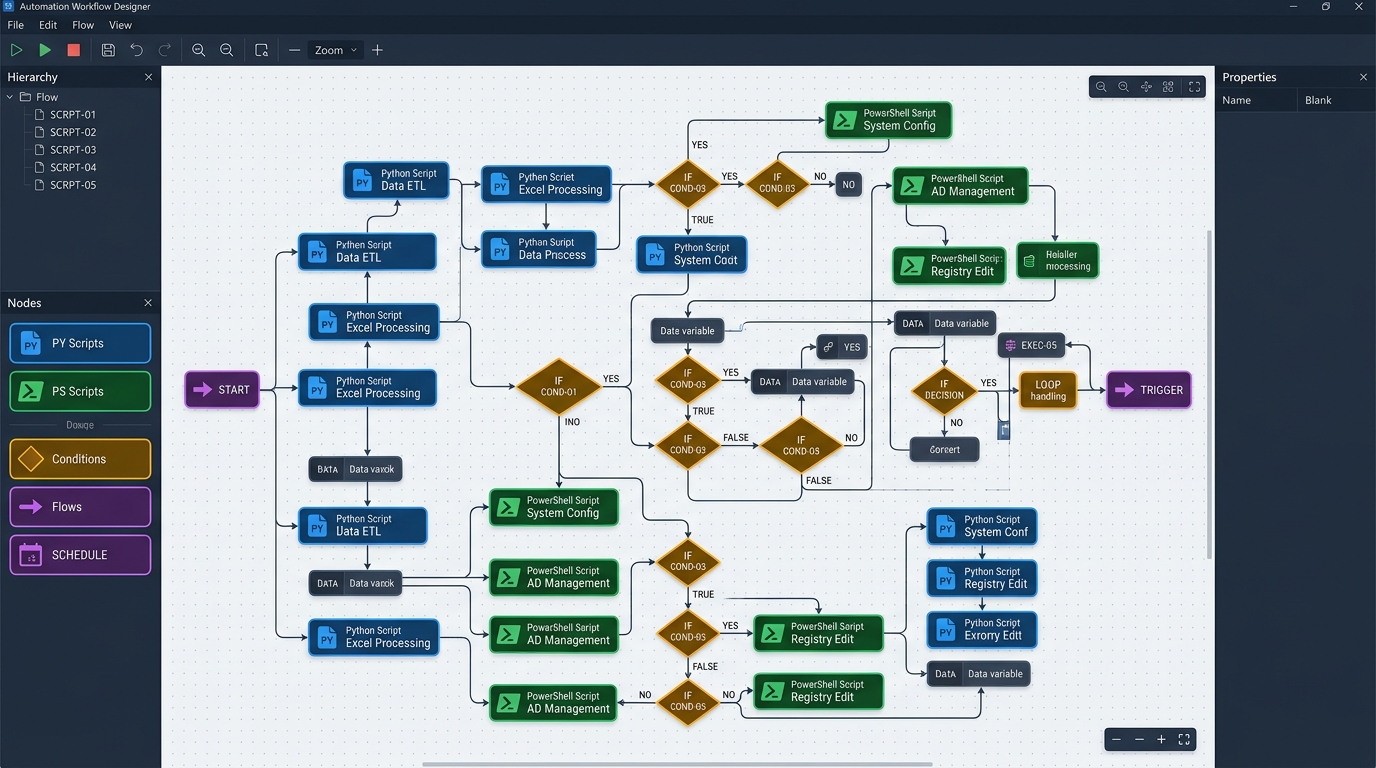Close the Hierarchy panel
Screen dimensions: 1376x768
pyautogui.click(x=149, y=77)
